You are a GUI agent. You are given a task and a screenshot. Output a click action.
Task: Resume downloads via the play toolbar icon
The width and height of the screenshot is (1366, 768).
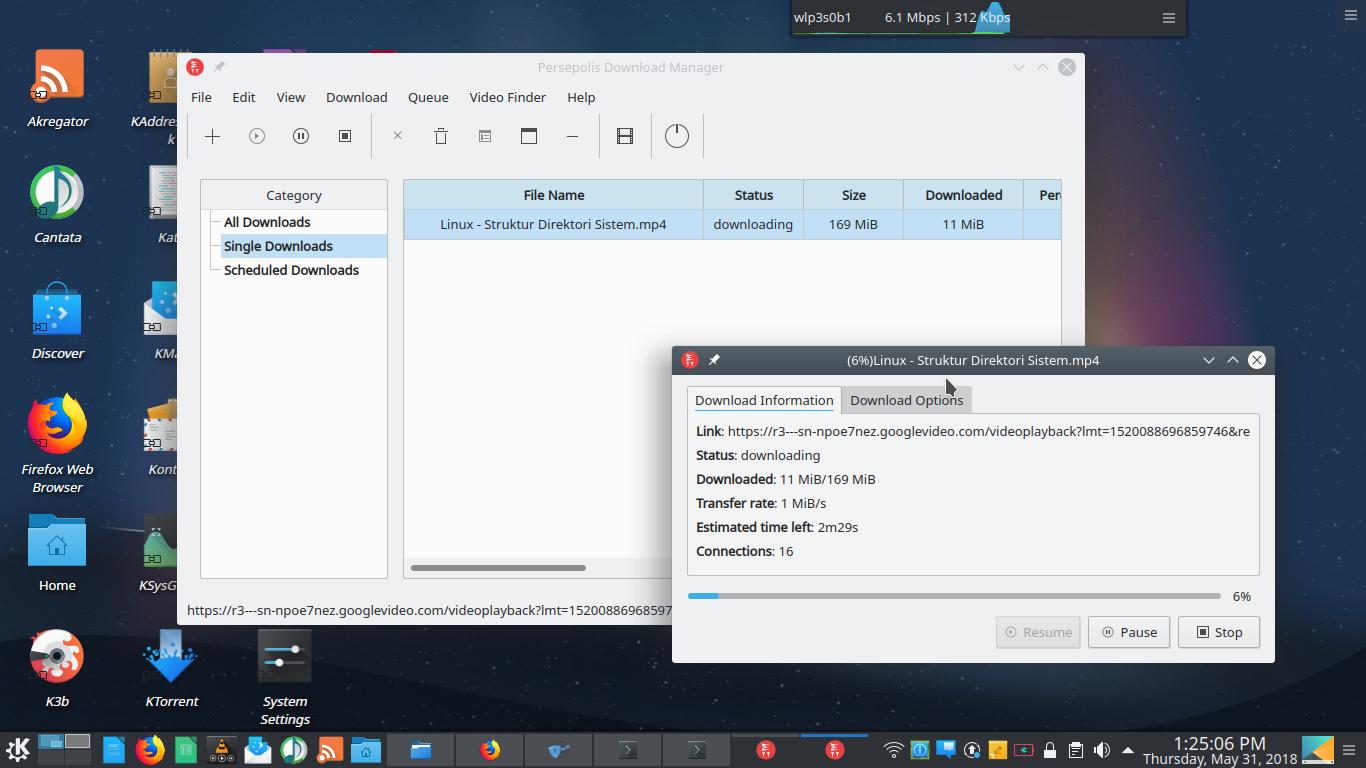(x=257, y=136)
